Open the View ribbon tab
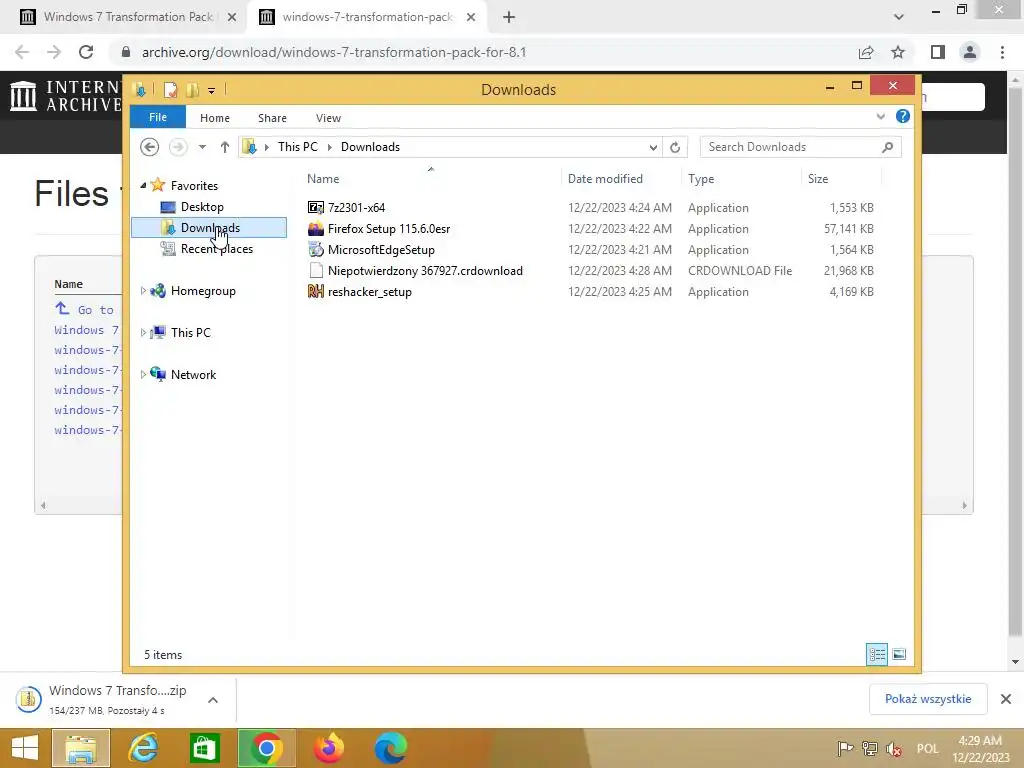Viewport: 1024px width, 768px height. click(x=328, y=118)
